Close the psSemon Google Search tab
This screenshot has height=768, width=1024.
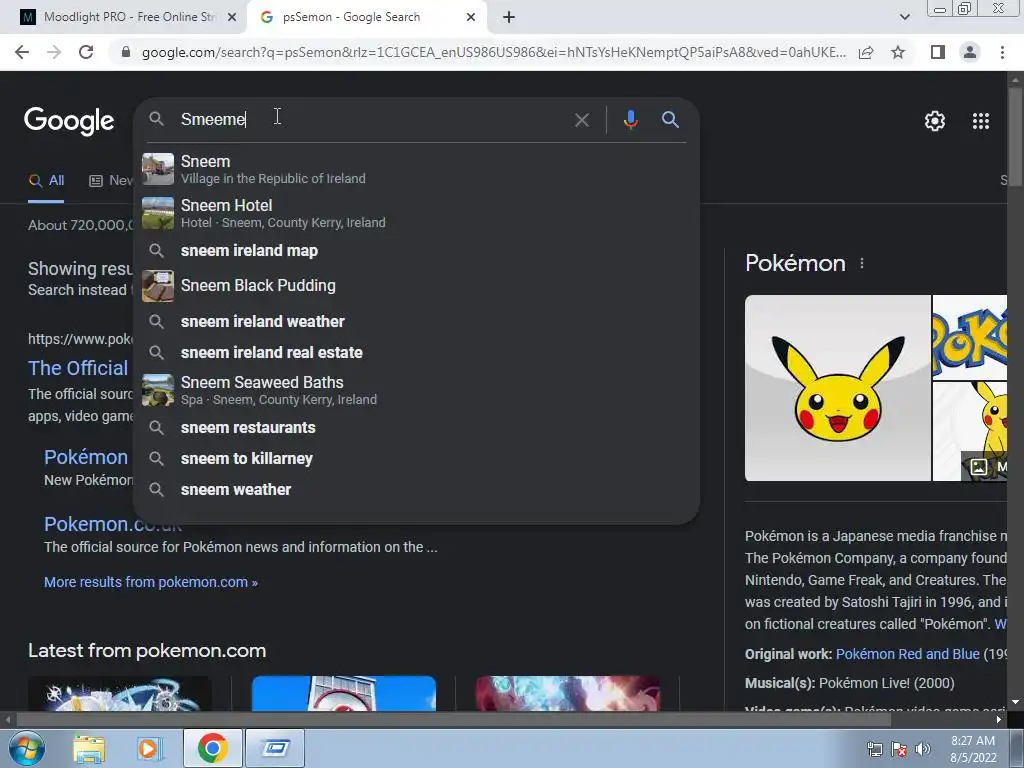[471, 18]
